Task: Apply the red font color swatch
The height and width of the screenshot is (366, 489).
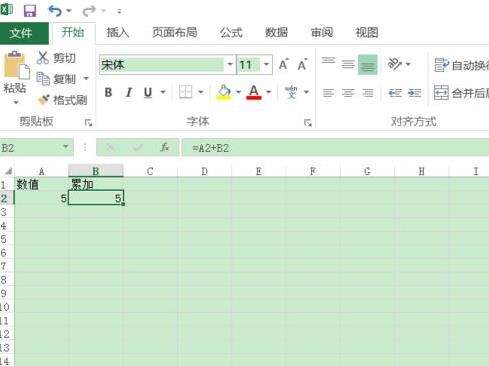Action: coord(254,92)
